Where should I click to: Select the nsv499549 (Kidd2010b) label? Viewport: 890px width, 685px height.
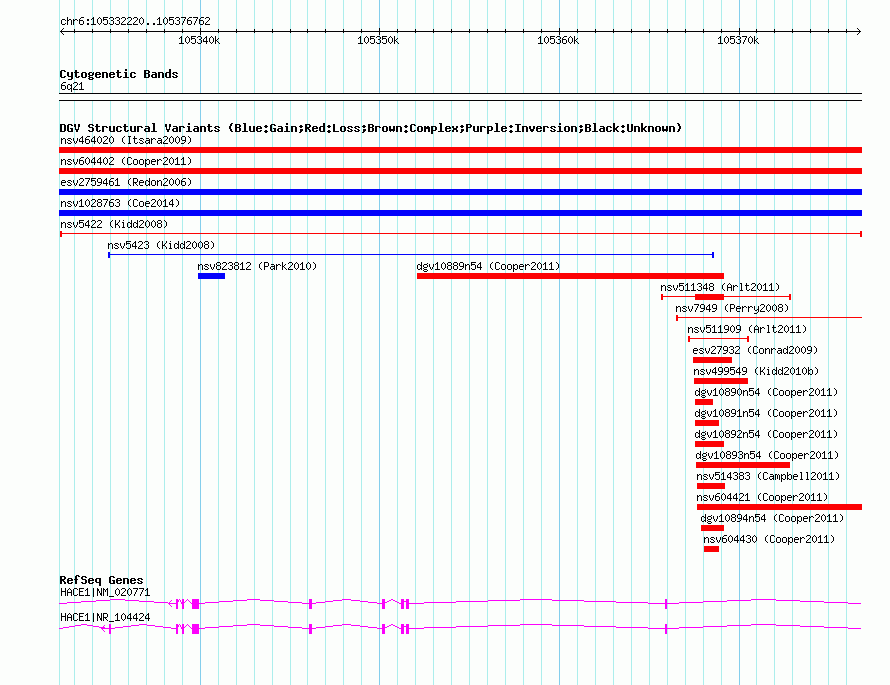(757, 371)
